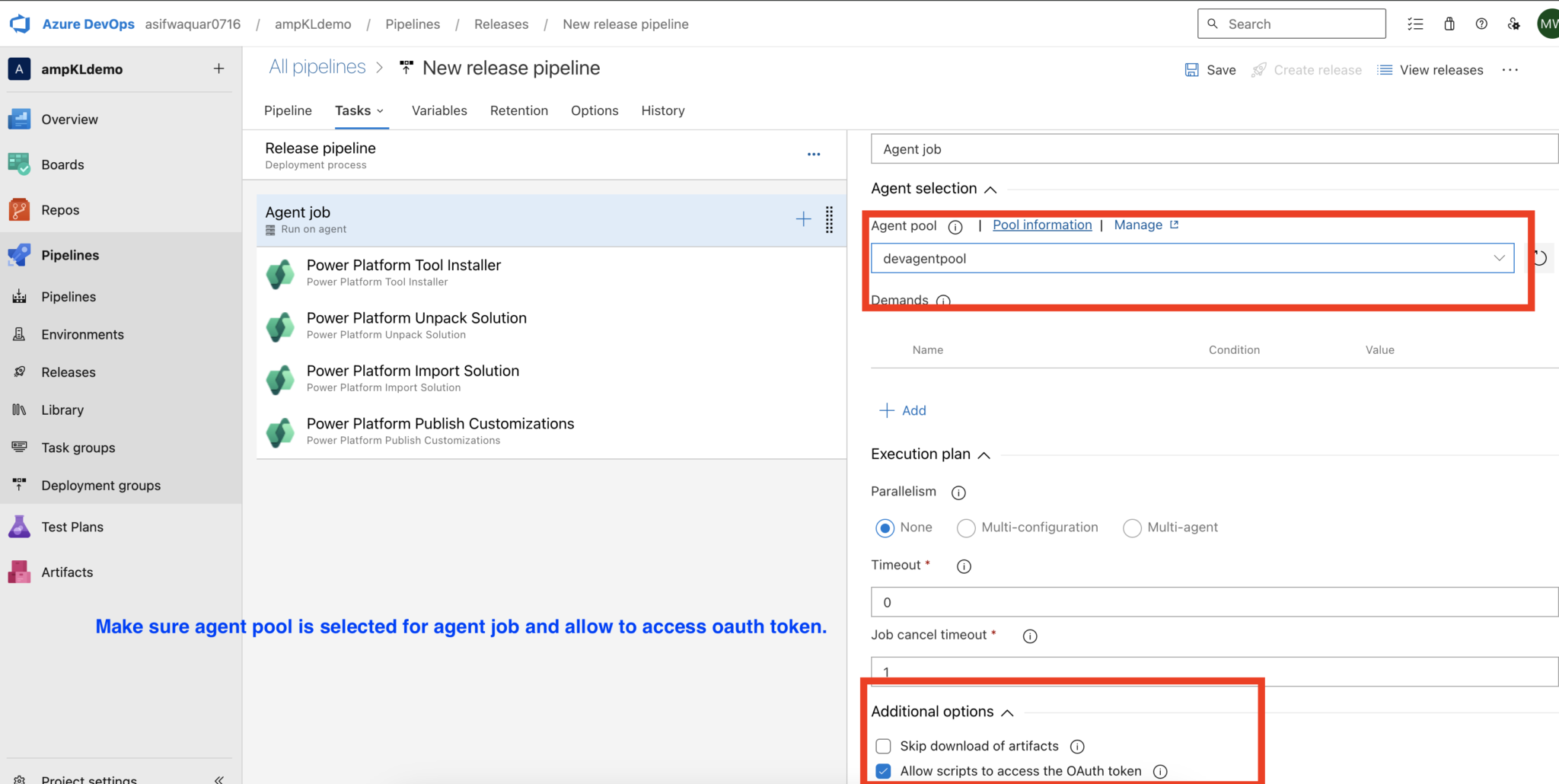Image resolution: width=1559 pixels, height=784 pixels.
Task: Switch to the History tab
Action: [663, 110]
